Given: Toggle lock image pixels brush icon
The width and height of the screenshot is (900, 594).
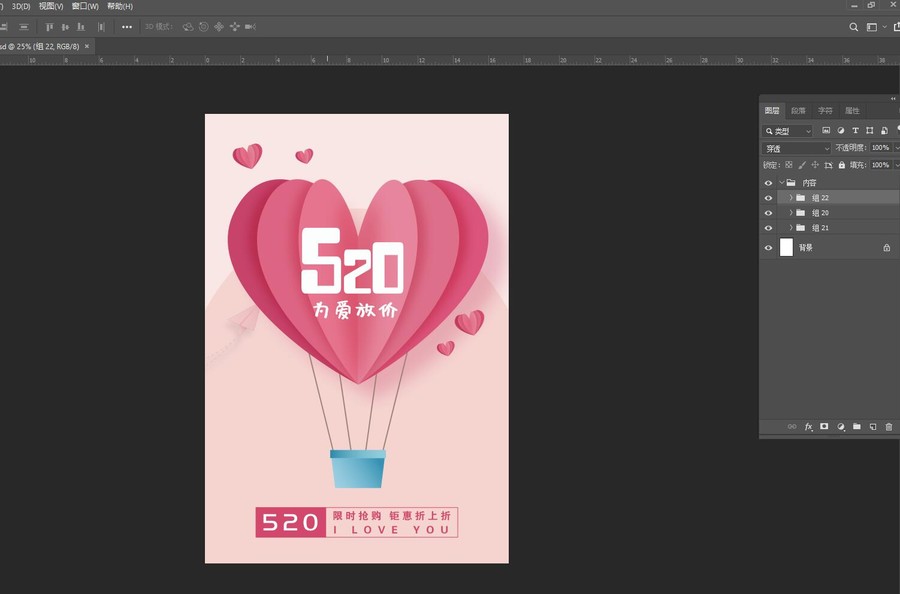Looking at the screenshot, I should click(802, 165).
